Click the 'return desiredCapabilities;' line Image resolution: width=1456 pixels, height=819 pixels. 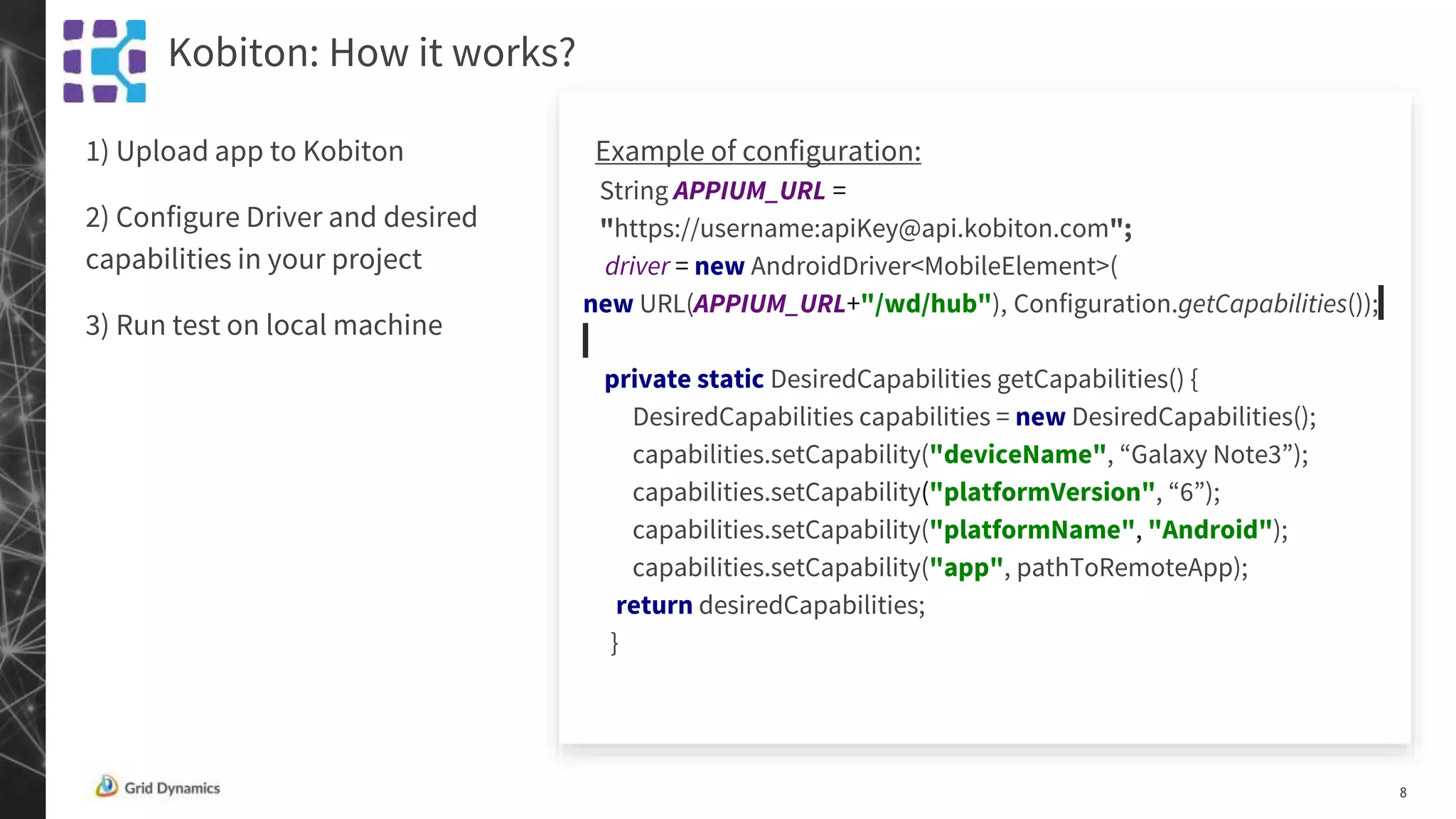pyautogui.click(x=770, y=606)
